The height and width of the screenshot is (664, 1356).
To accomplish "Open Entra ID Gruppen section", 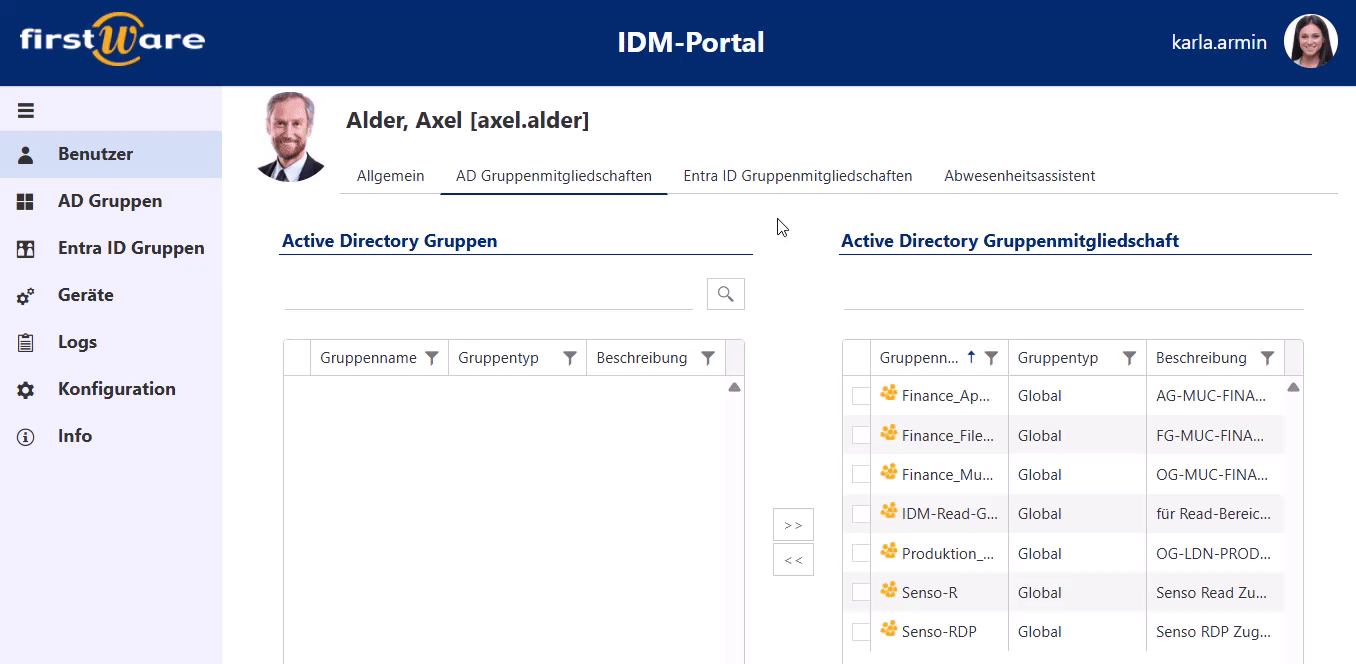I will 25,247.
